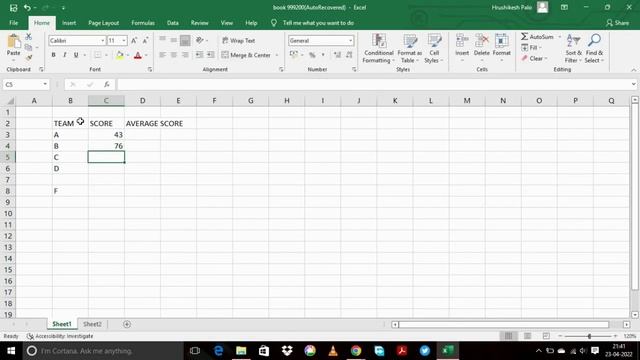The image size is (640, 360).
Task: Click the Save icon in Quick Access Toolbar
Action: 13,7
